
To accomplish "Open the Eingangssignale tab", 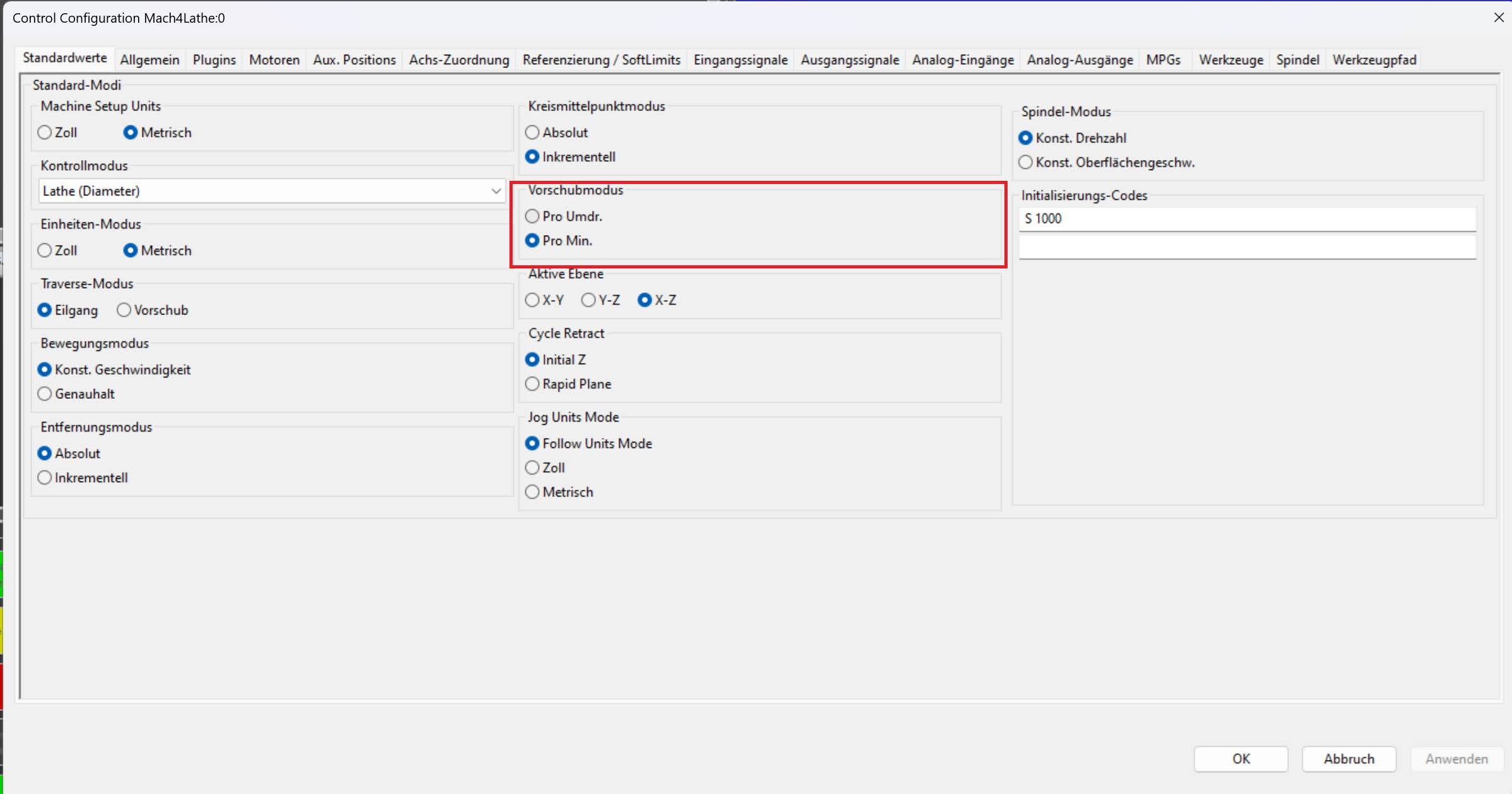I will 741,60.
